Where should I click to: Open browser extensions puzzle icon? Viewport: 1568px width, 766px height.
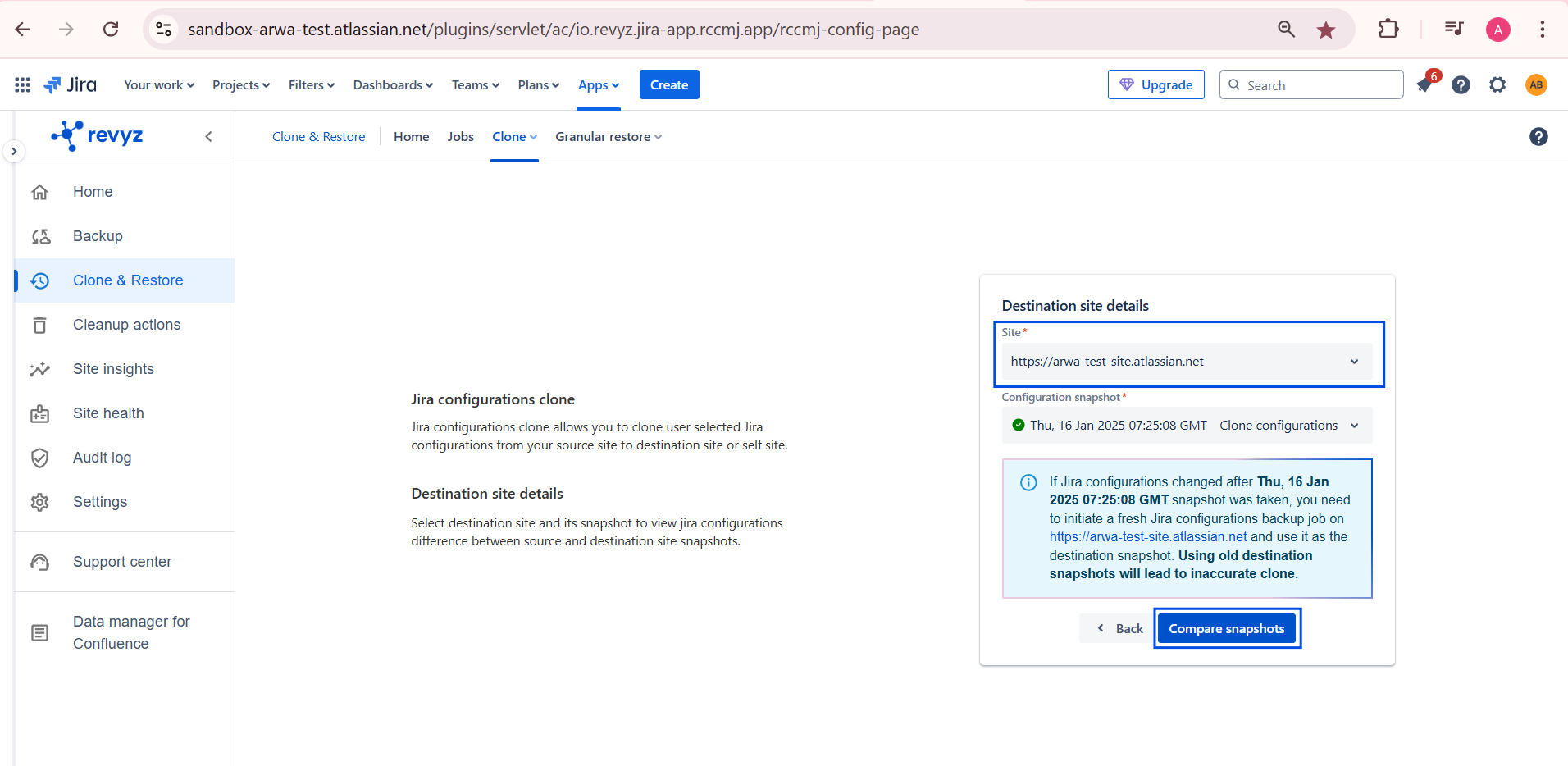coord(1388,30)
